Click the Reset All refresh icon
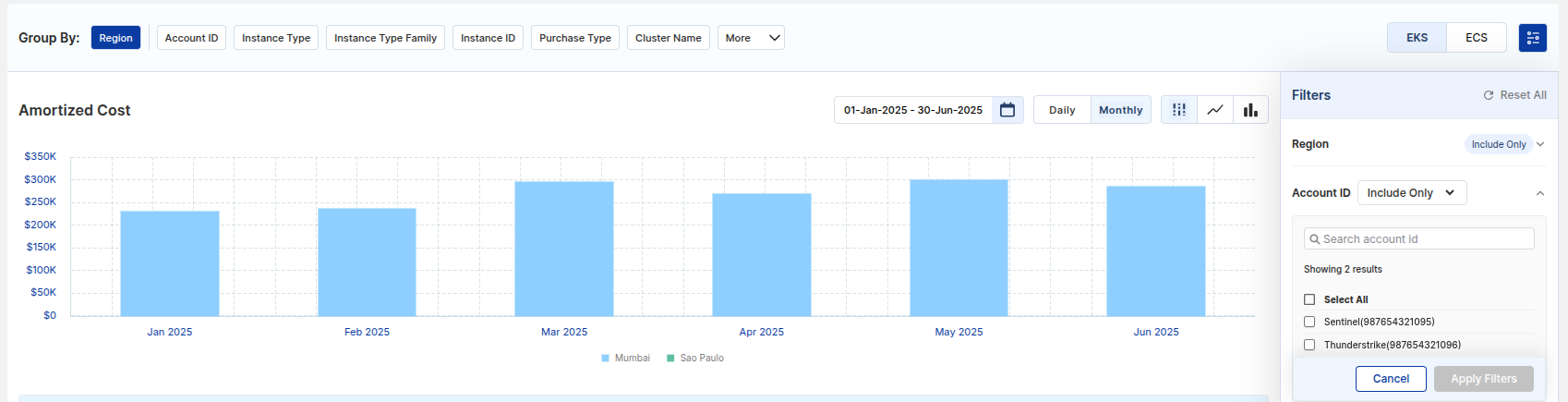The image size is (1568, 402). click(1489, 95)
